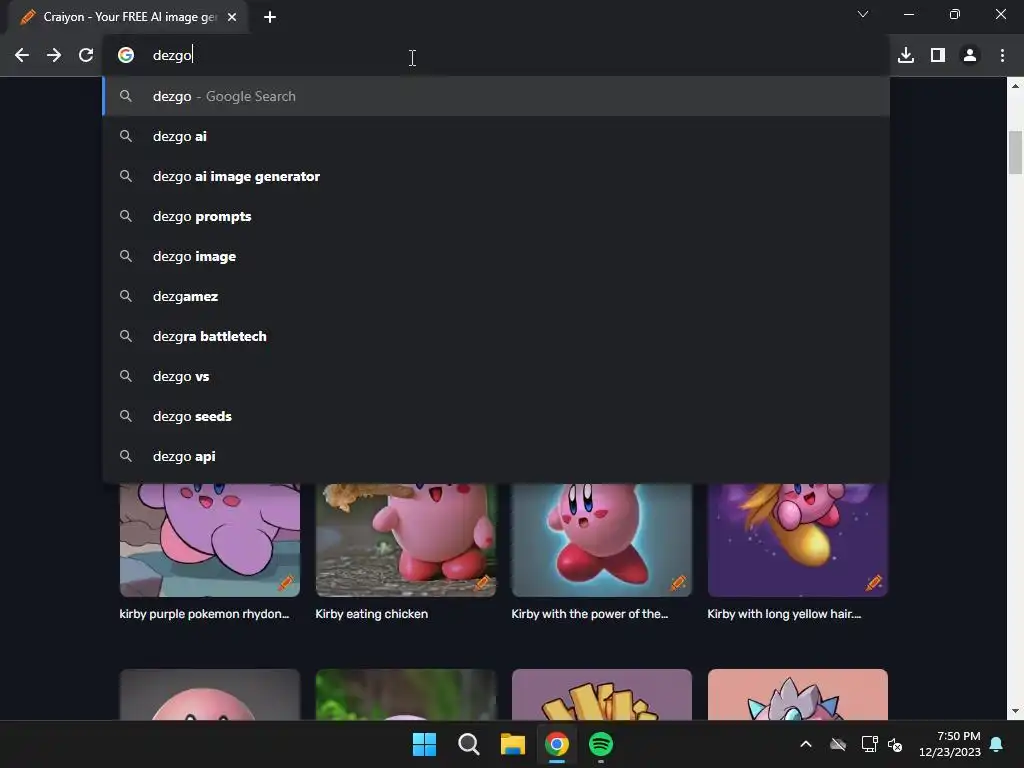Image resolution: width=1024 pixels, height=768 pixels.
Task: Click the 'Kirby with the power of the...' caption
Action: 589,614
